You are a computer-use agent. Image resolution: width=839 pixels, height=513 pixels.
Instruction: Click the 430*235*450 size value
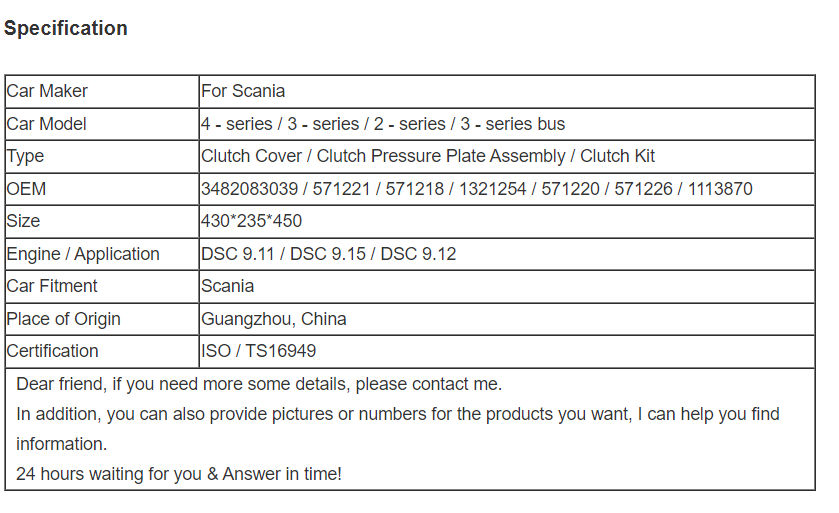pyautogui.click(x=251, y=221)
